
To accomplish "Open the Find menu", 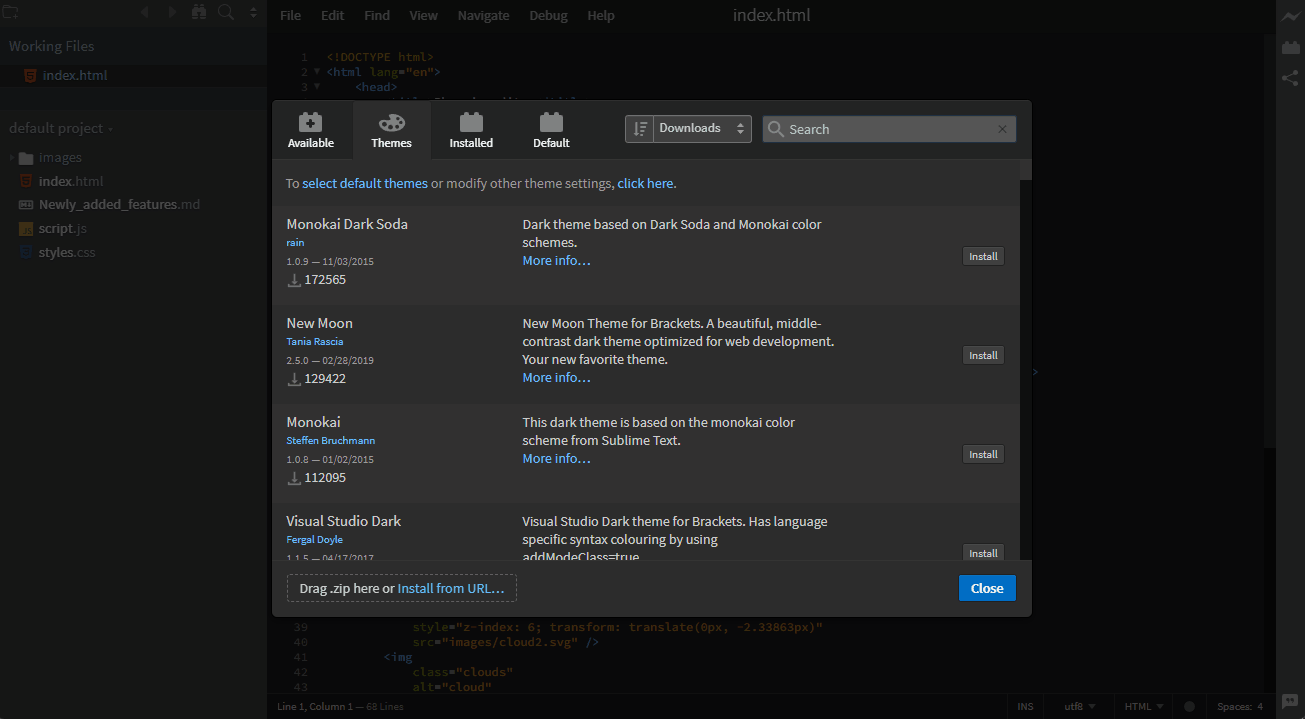I will (x=377, y=15).
